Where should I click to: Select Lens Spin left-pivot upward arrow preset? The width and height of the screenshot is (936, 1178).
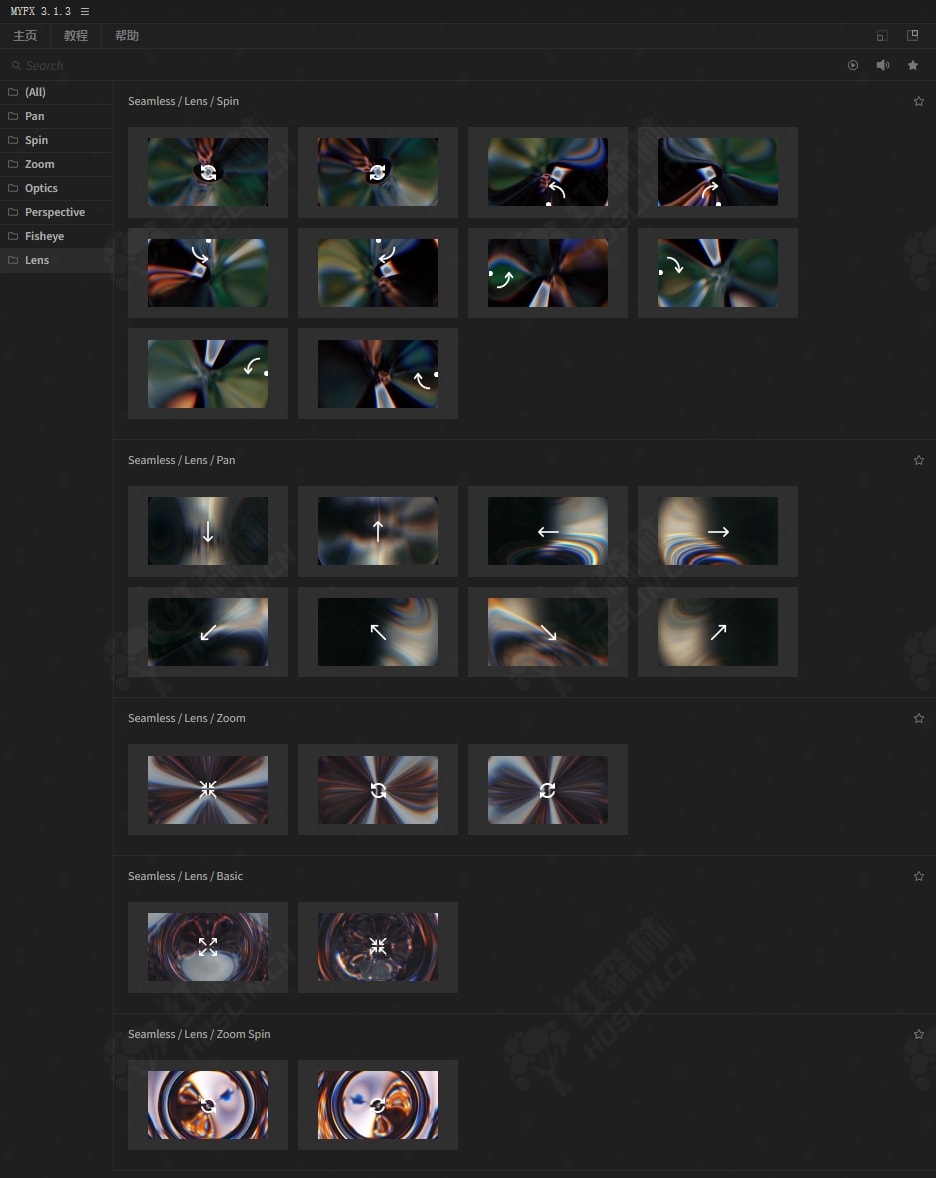[x=548, y=273]
